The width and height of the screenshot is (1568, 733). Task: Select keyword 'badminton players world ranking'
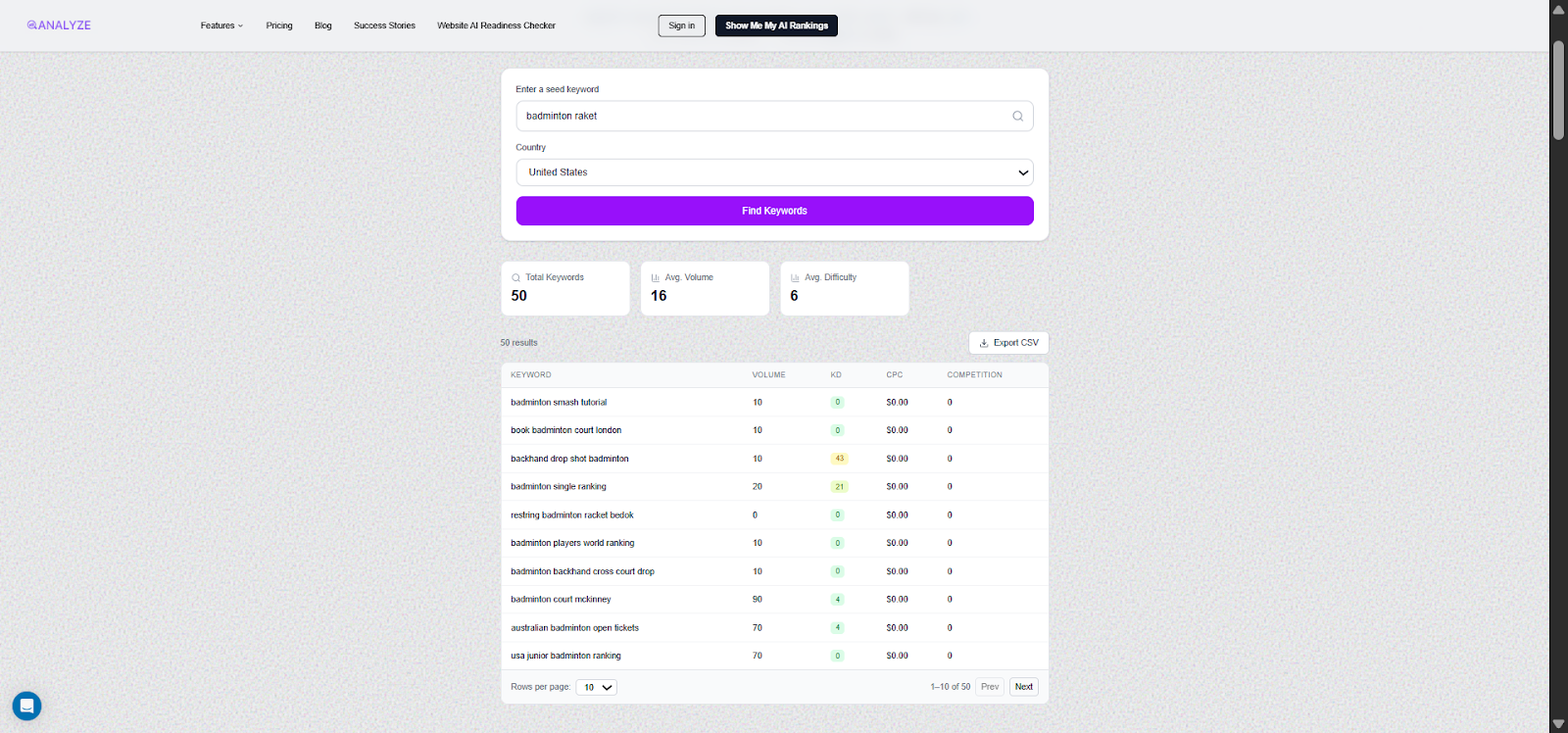(572, 543)
